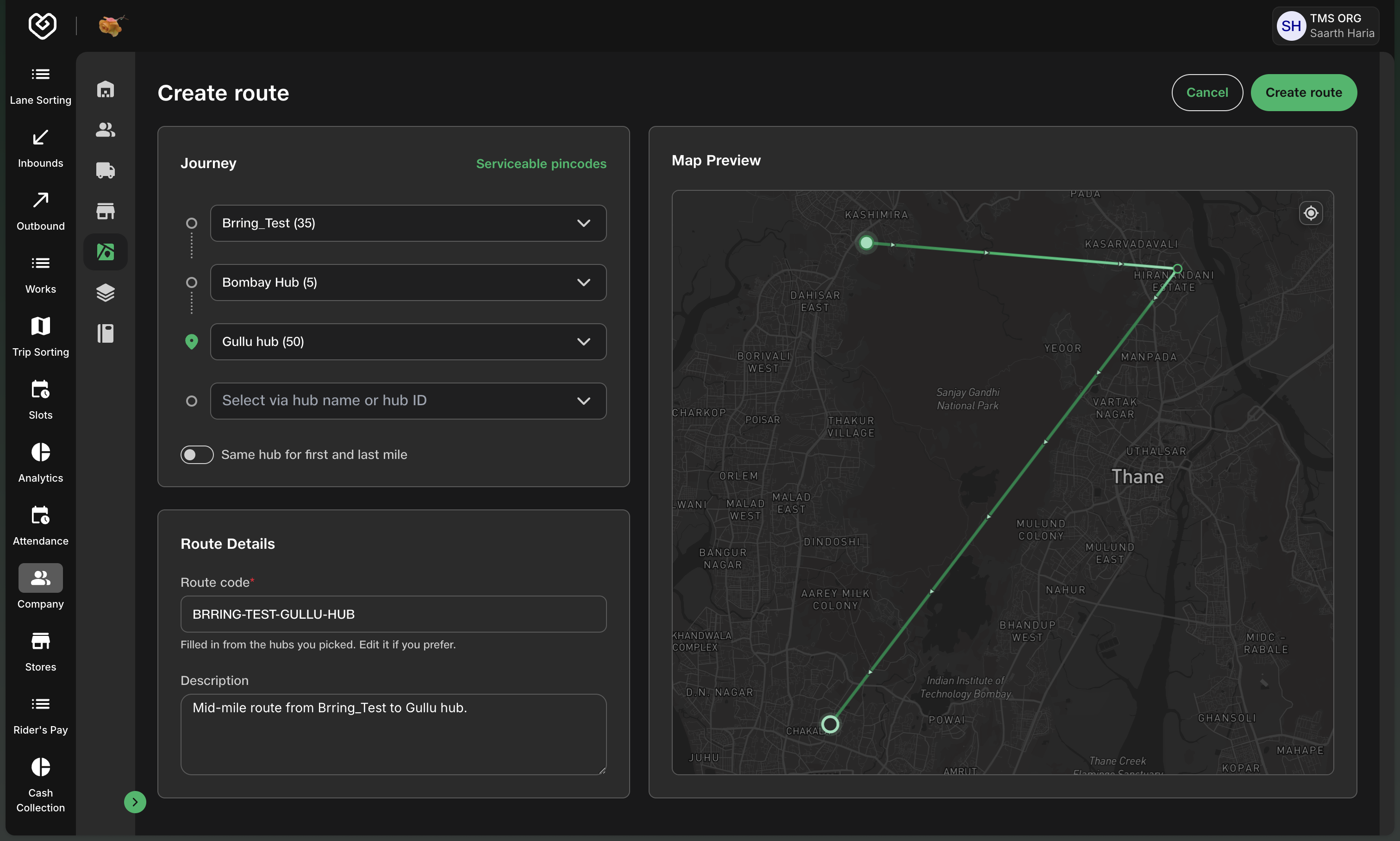The width and height of the screenshot is (1400, 841).
Task: Select the Company section
Action: pos(40,587)
